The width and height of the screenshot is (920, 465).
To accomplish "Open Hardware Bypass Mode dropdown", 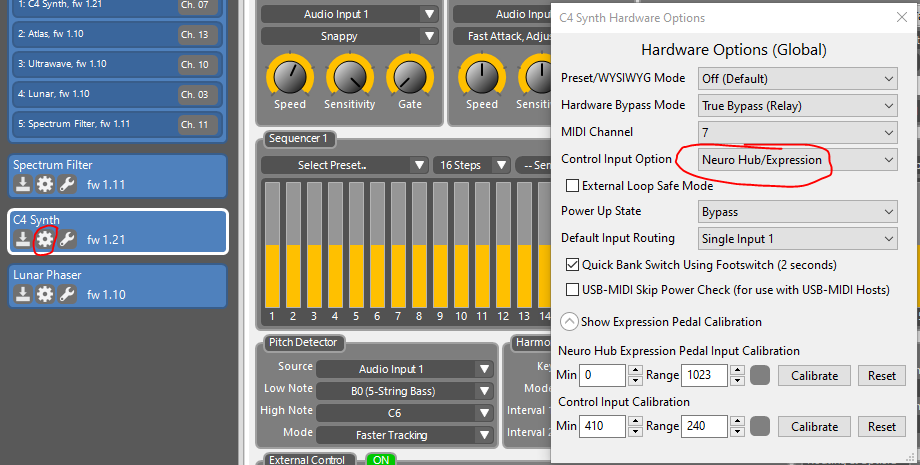I will (797, 106).
